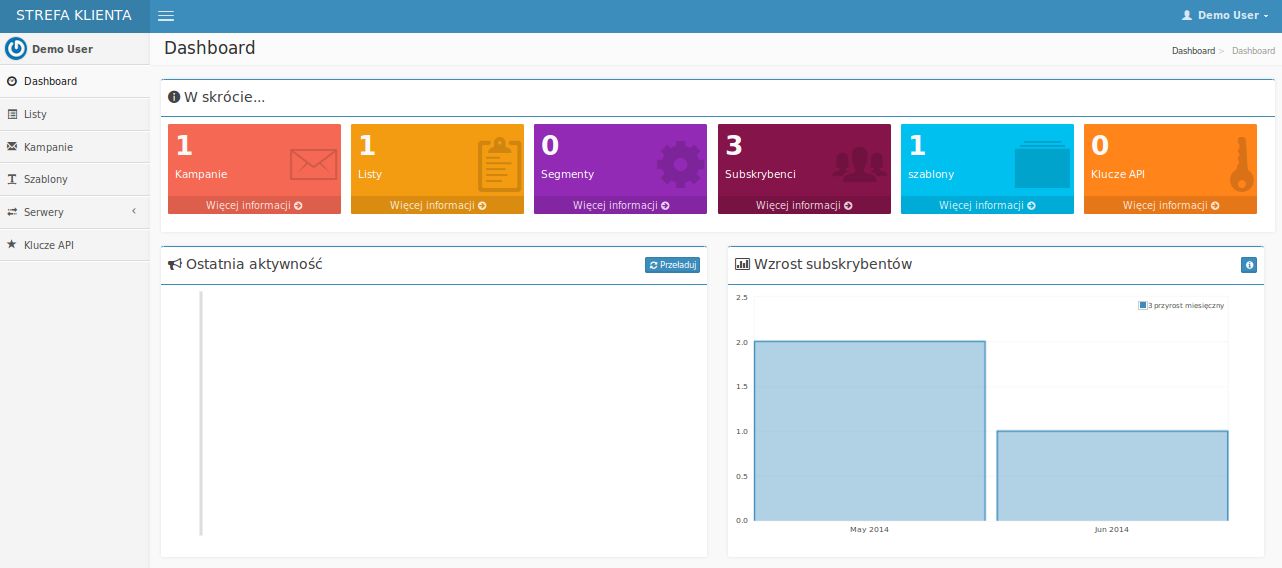Open Szablony in sidebar menu

[x=75, y=179]
